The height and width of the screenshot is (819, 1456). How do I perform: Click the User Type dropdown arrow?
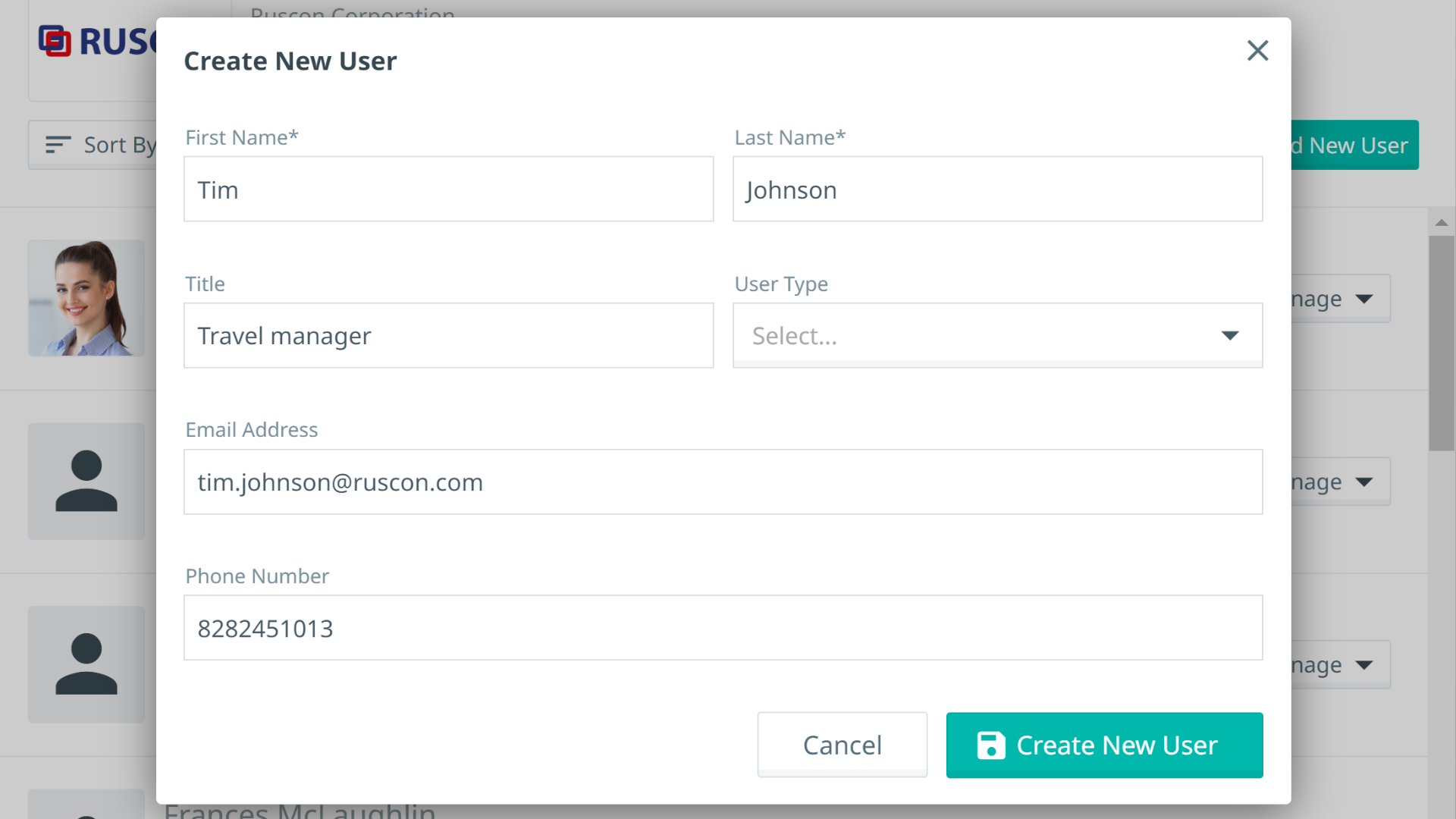pyautogui.click(x=1229, y=336)
